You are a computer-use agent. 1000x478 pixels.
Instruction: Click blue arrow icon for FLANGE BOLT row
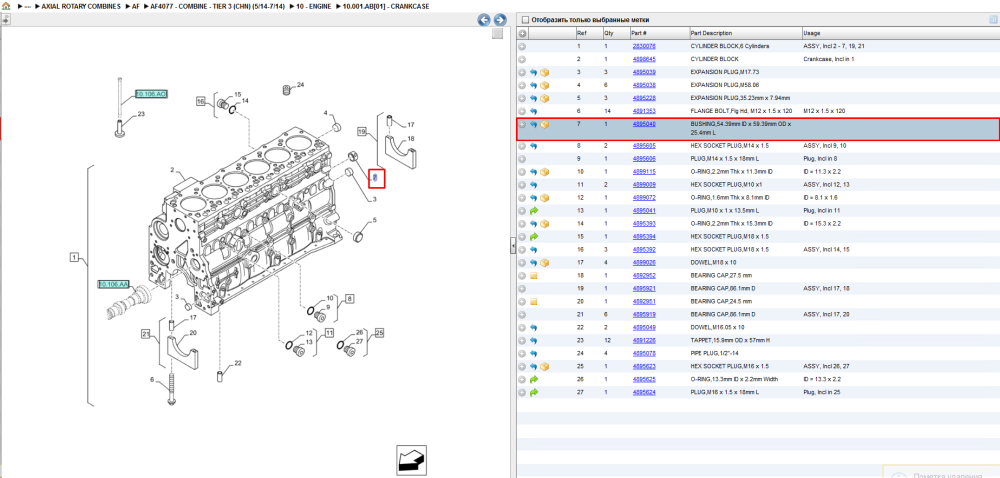tap(534, 111)
